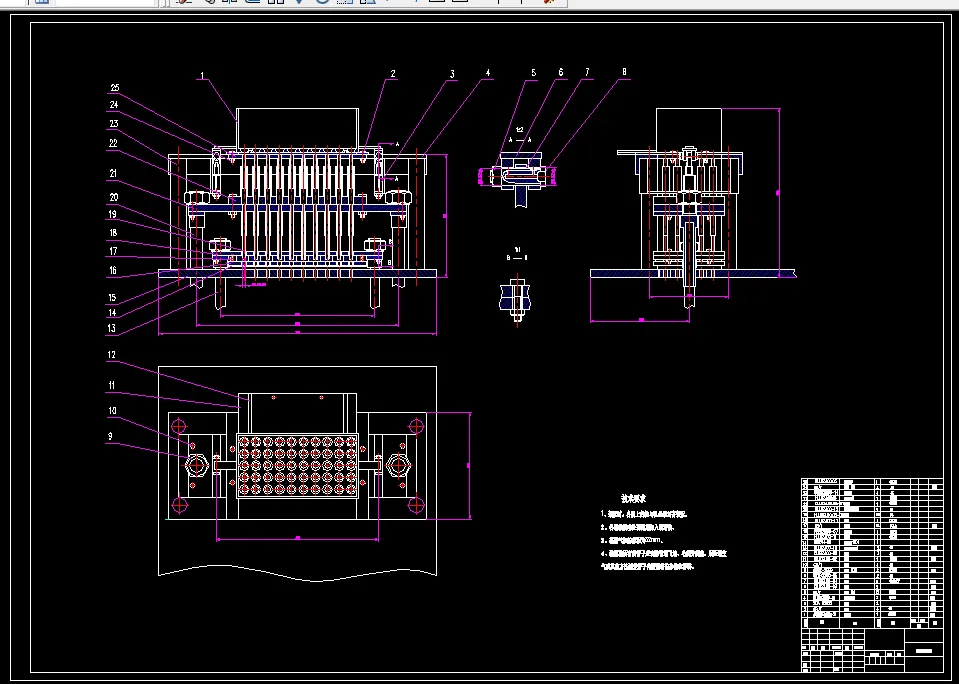Click the title block in bottom-right corner
Screen dimensions: 959x684
pyautogui.click(x=870, y=649)
